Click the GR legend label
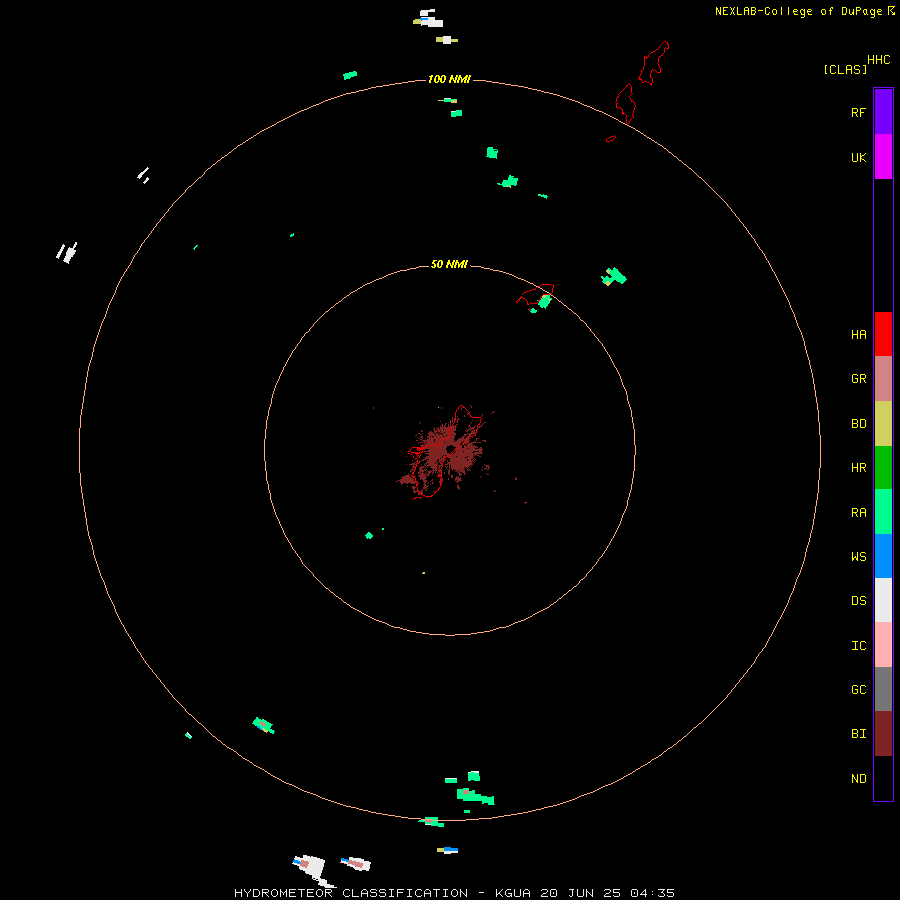Image resolution: width=900 pixels, height=900 pixels. coord(858,379)
